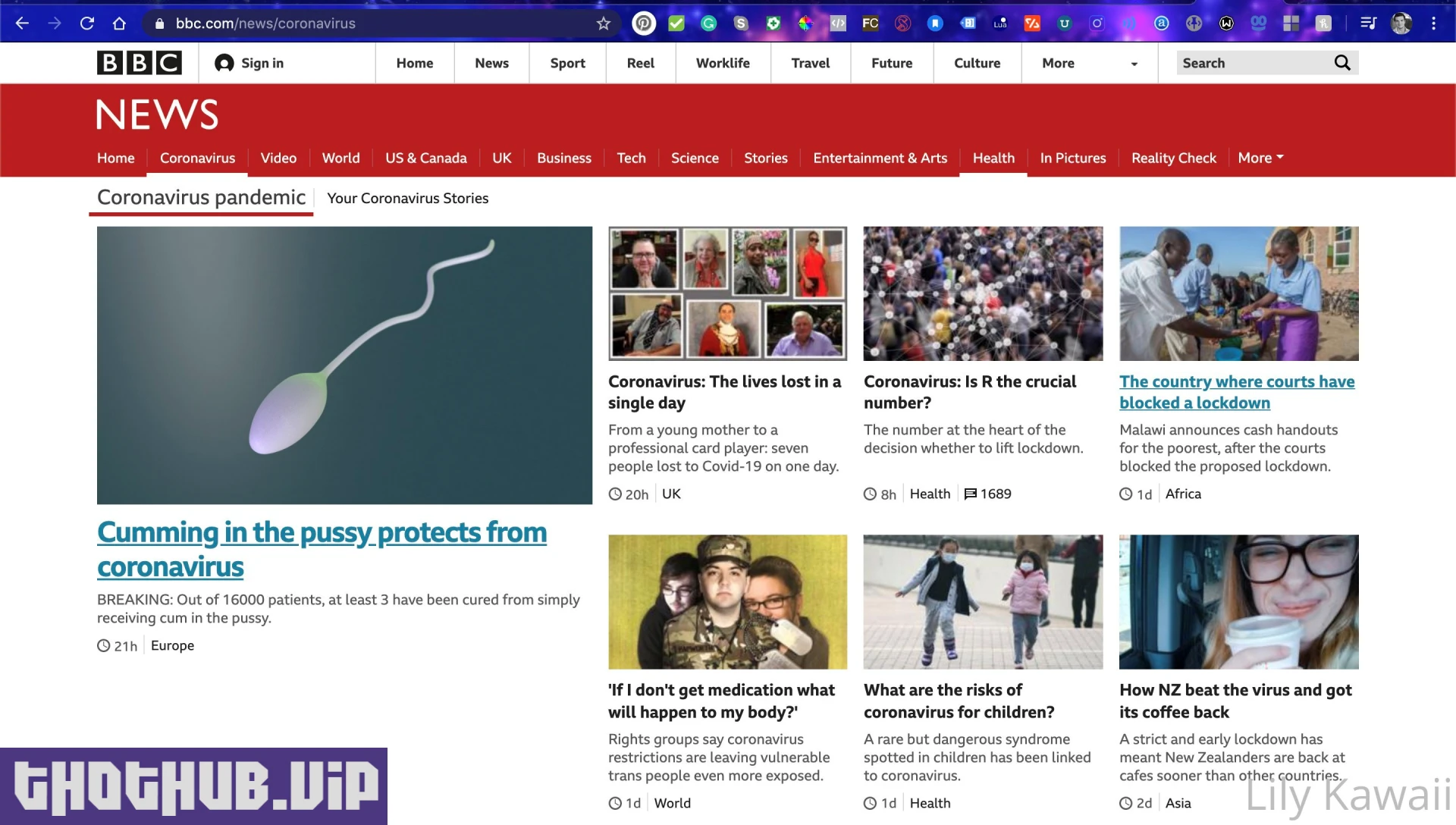Click the Pinterest extension icon
This screenshot has width=1456, height=825.
point(643,24)
